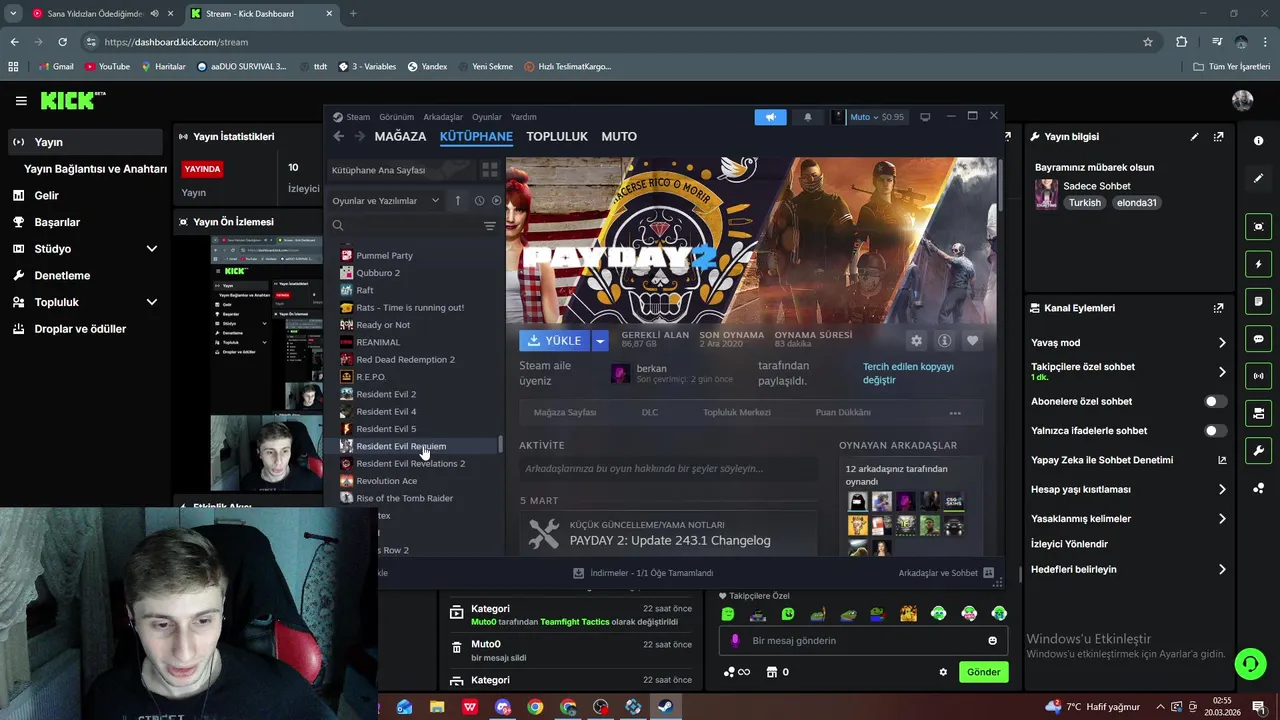Toggle Yalnızca ifadelerle sohbet switch
The width and height of the screenshot is (1280, 720).
1215,431
